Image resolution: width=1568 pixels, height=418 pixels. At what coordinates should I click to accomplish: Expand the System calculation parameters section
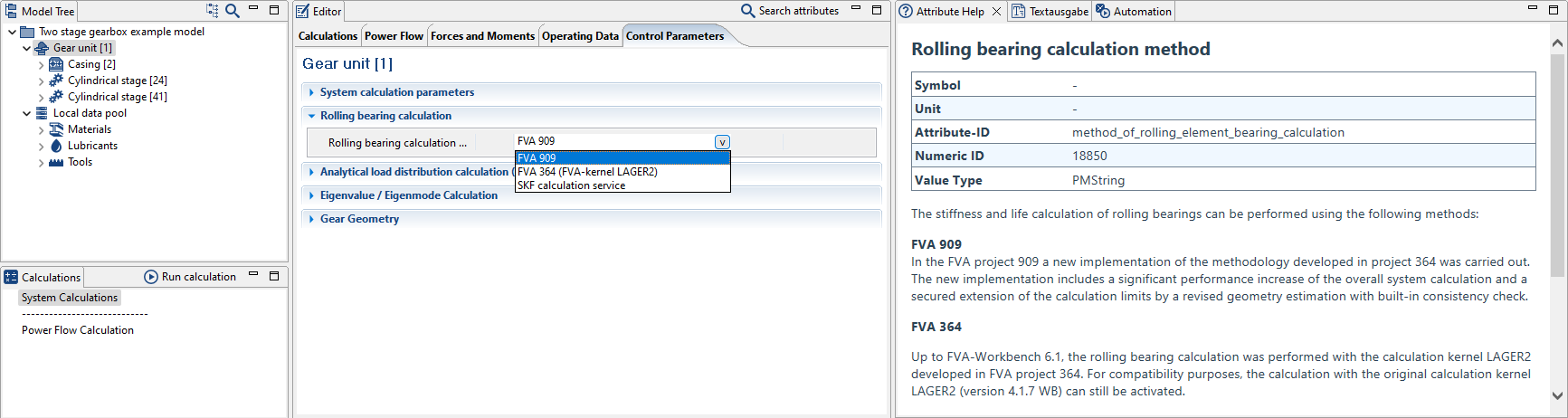click(x=311, y=92)
